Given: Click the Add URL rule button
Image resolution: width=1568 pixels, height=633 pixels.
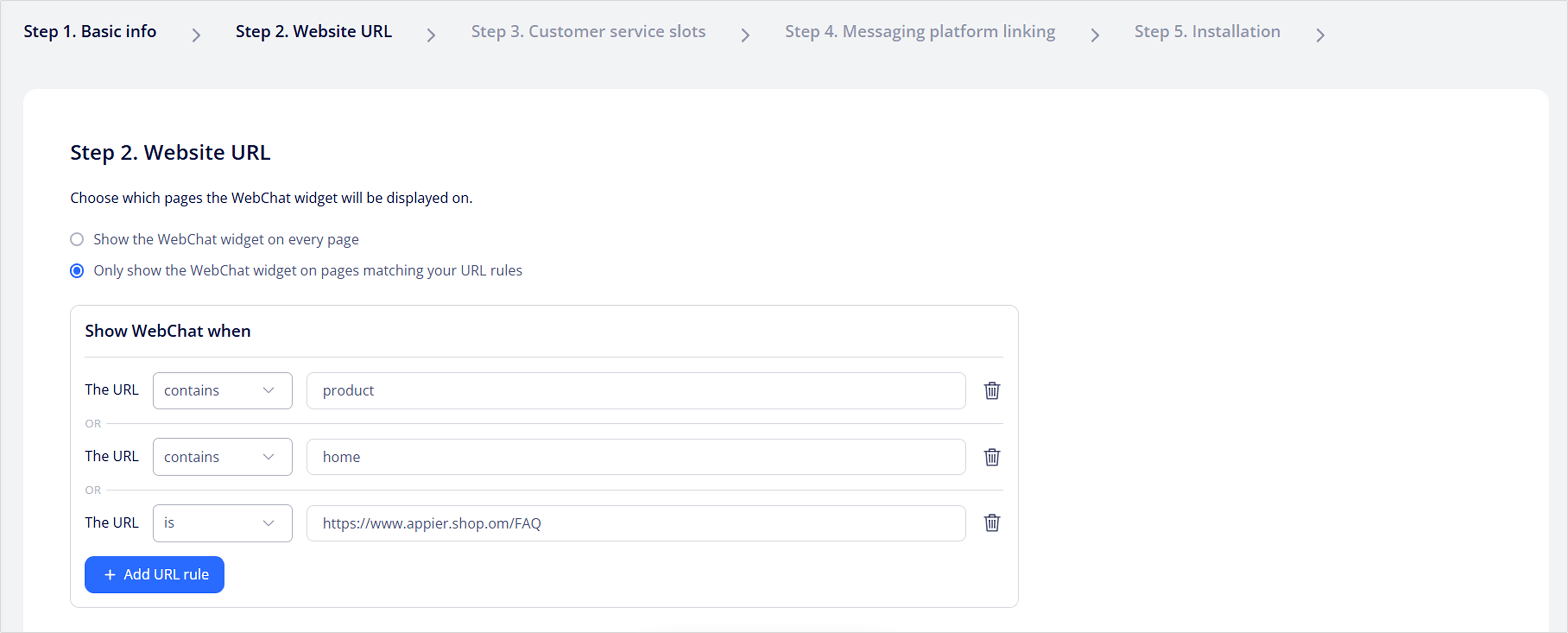Looking at the screenshot, I should [155, 575].
